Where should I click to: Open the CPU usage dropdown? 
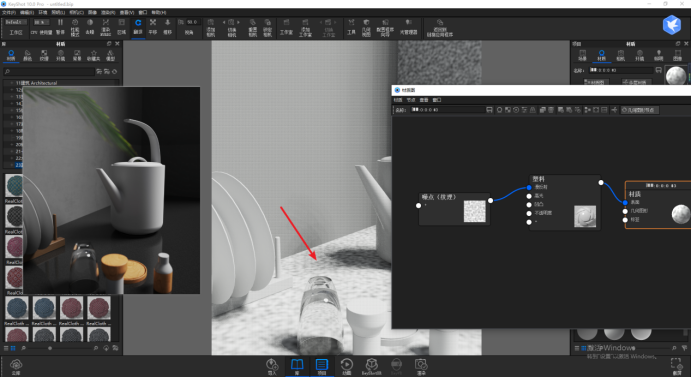click(41, 22)
